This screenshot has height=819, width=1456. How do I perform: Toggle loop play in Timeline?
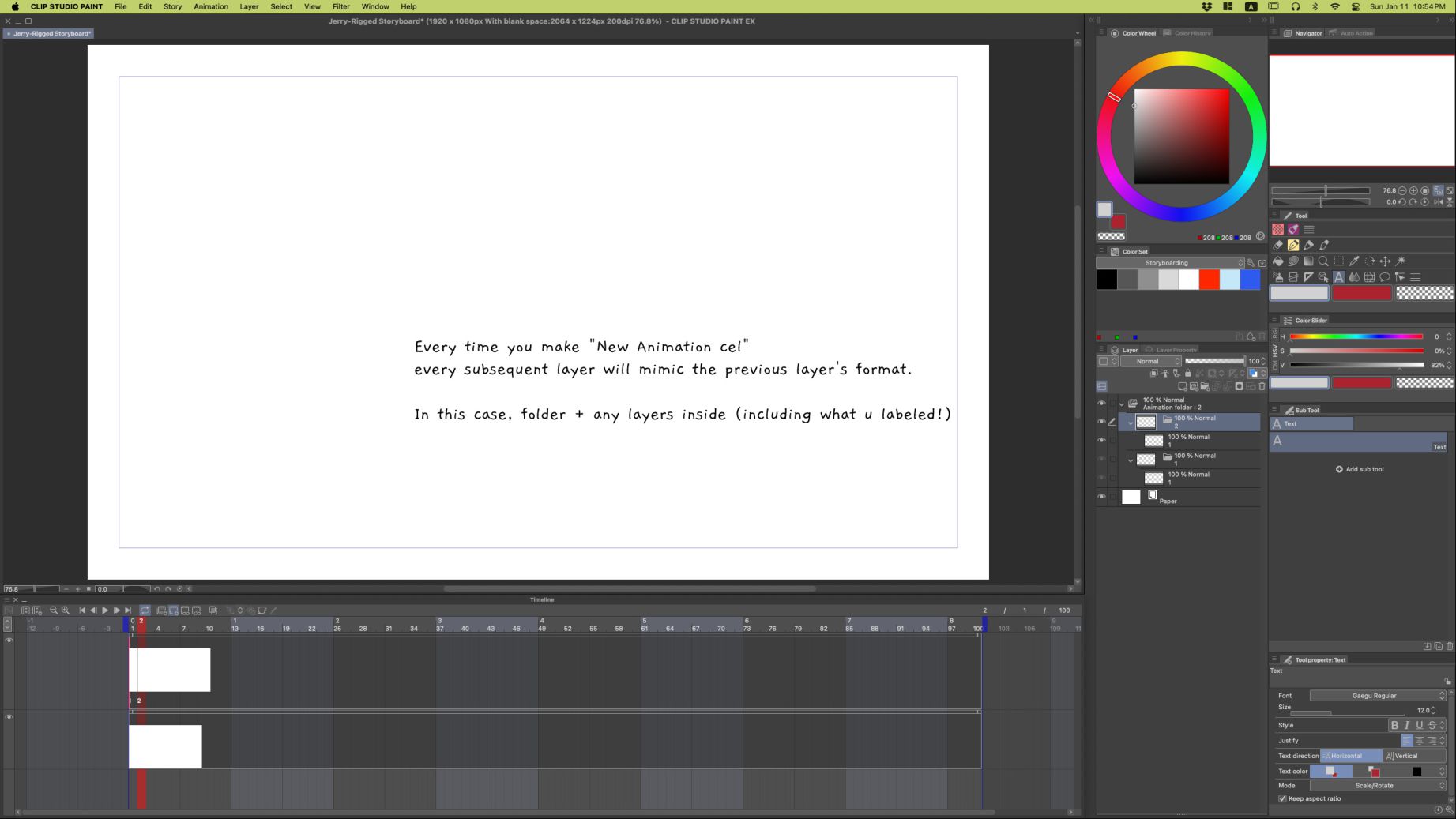tap(145, 610)
